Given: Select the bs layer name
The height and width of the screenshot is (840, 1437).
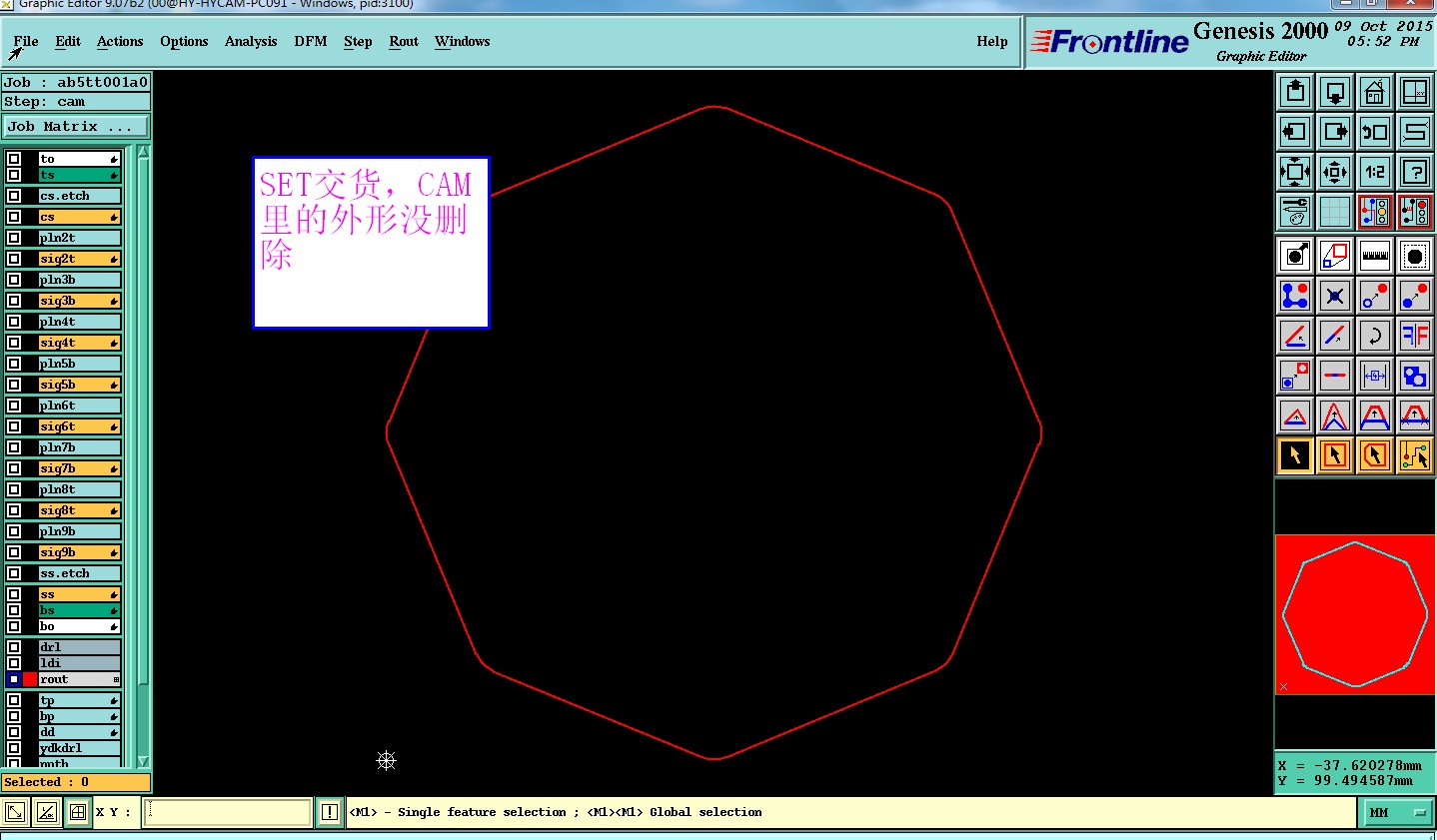Looking at the screenshot, I should (79, 610).
